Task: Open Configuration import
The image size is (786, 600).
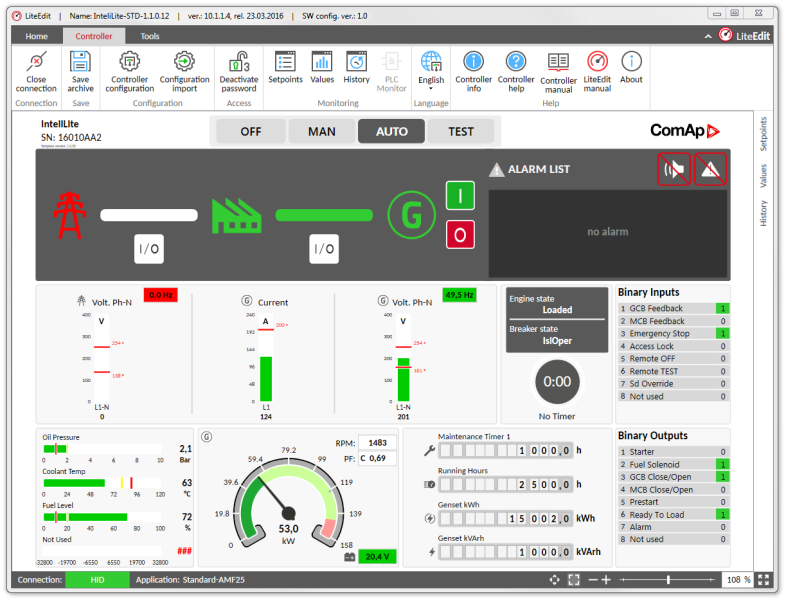Action: click(x=184, y=62)
